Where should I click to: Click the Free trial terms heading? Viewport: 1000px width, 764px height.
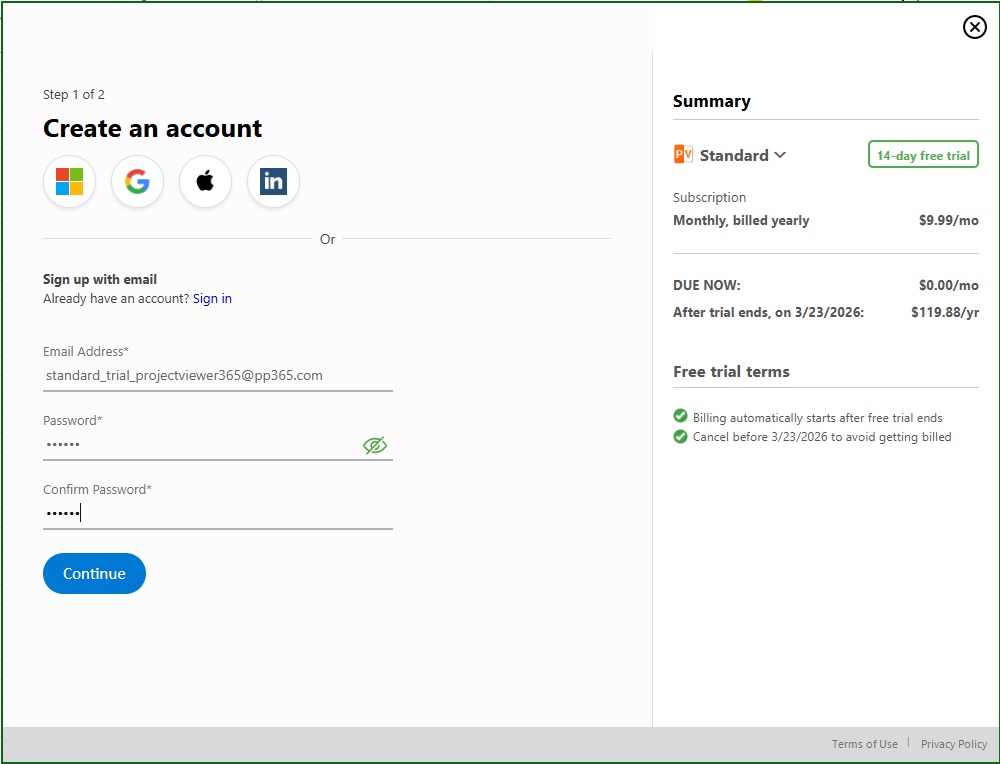731,372
